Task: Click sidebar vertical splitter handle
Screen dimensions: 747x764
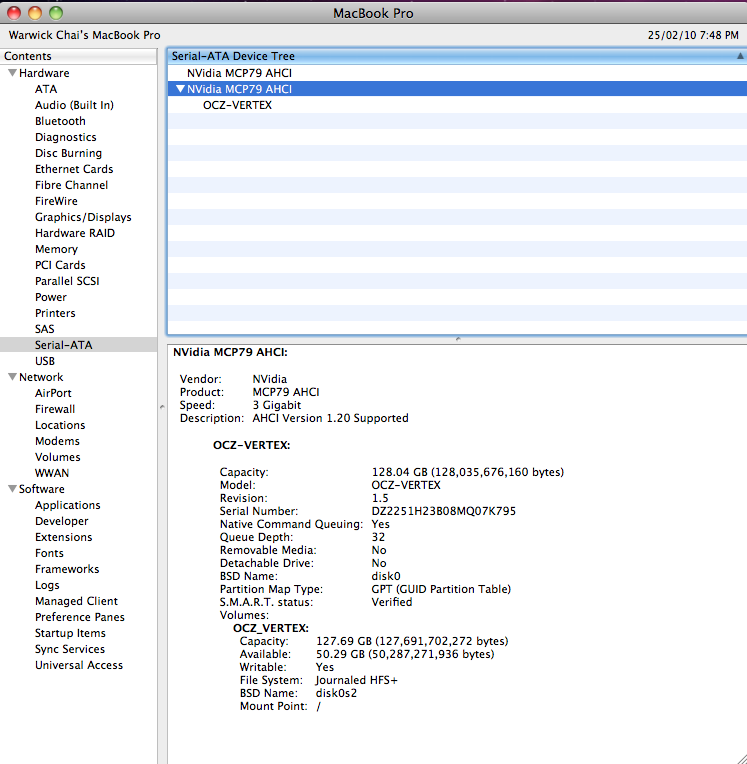Action: pyautogui.click(x=162, y=406)
